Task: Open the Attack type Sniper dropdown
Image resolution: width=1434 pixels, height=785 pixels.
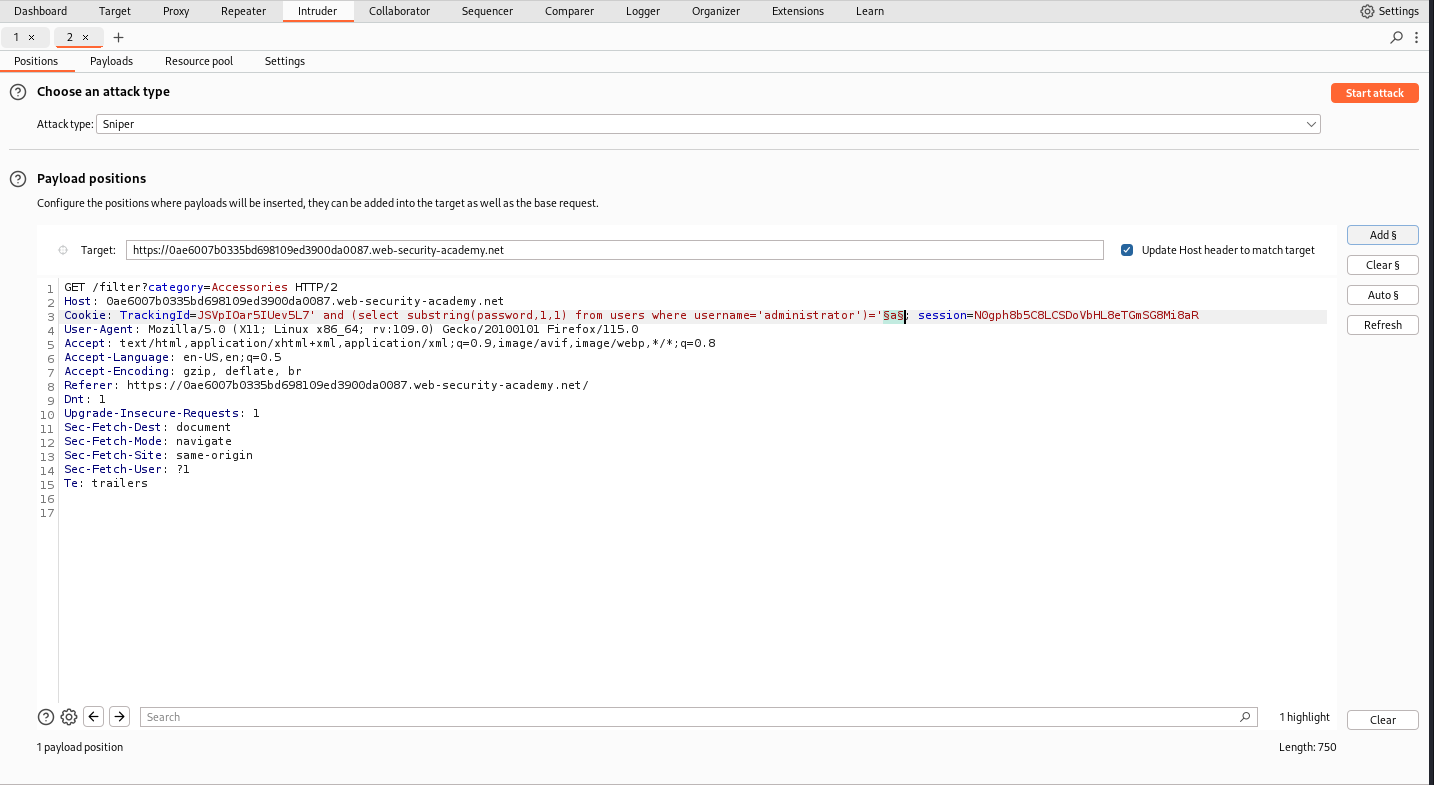Action: point(708,124)
